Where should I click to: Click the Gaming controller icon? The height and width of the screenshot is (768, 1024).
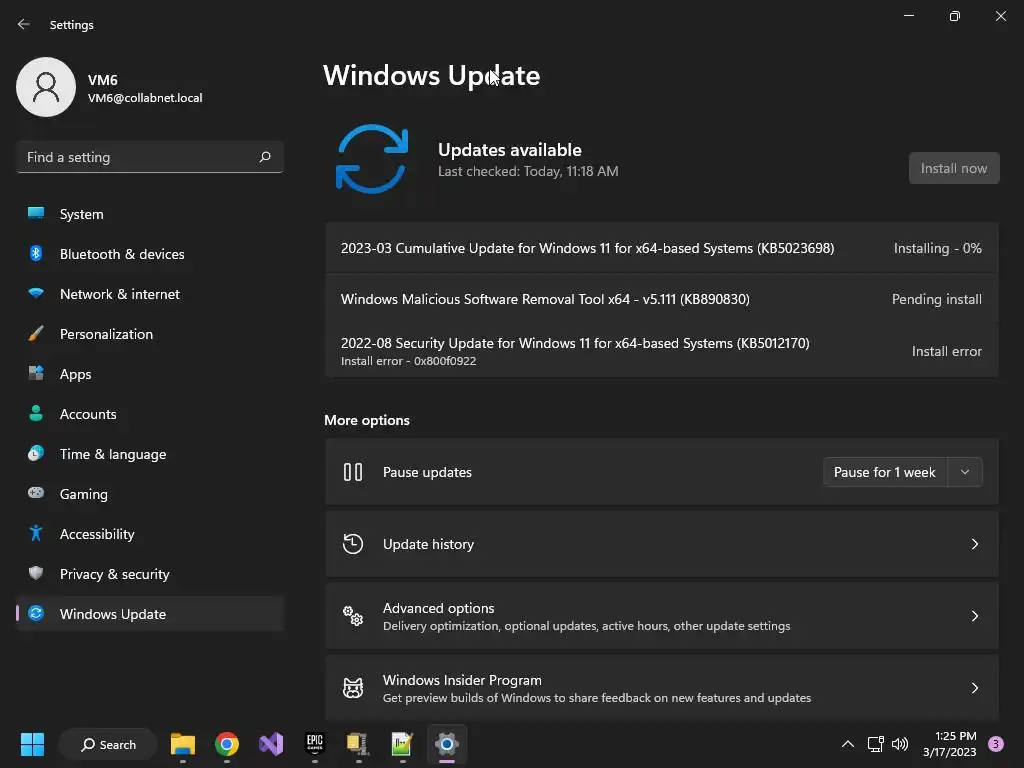tap(36, 493)
